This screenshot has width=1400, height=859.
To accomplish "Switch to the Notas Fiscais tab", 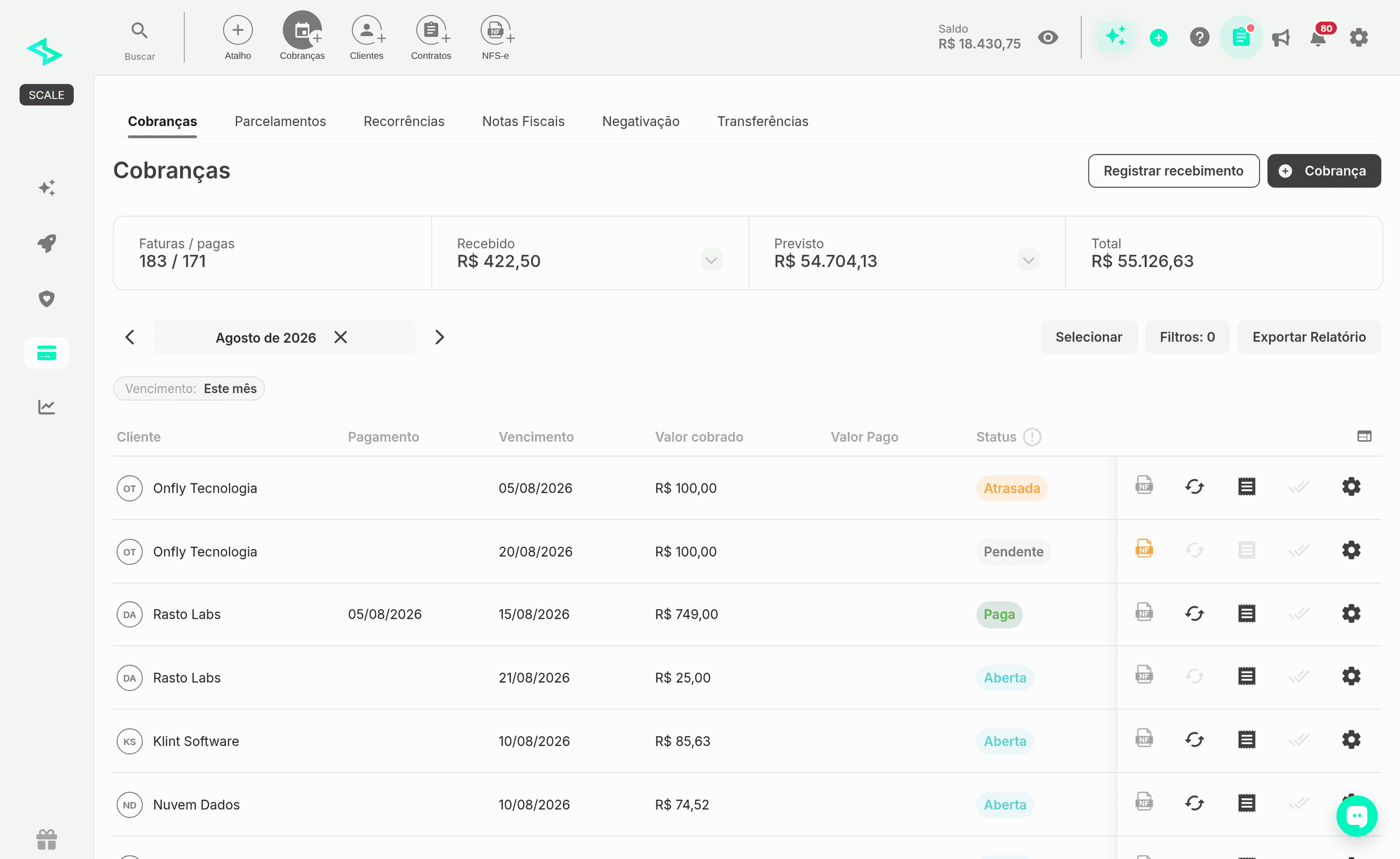I will pos(523,121).
